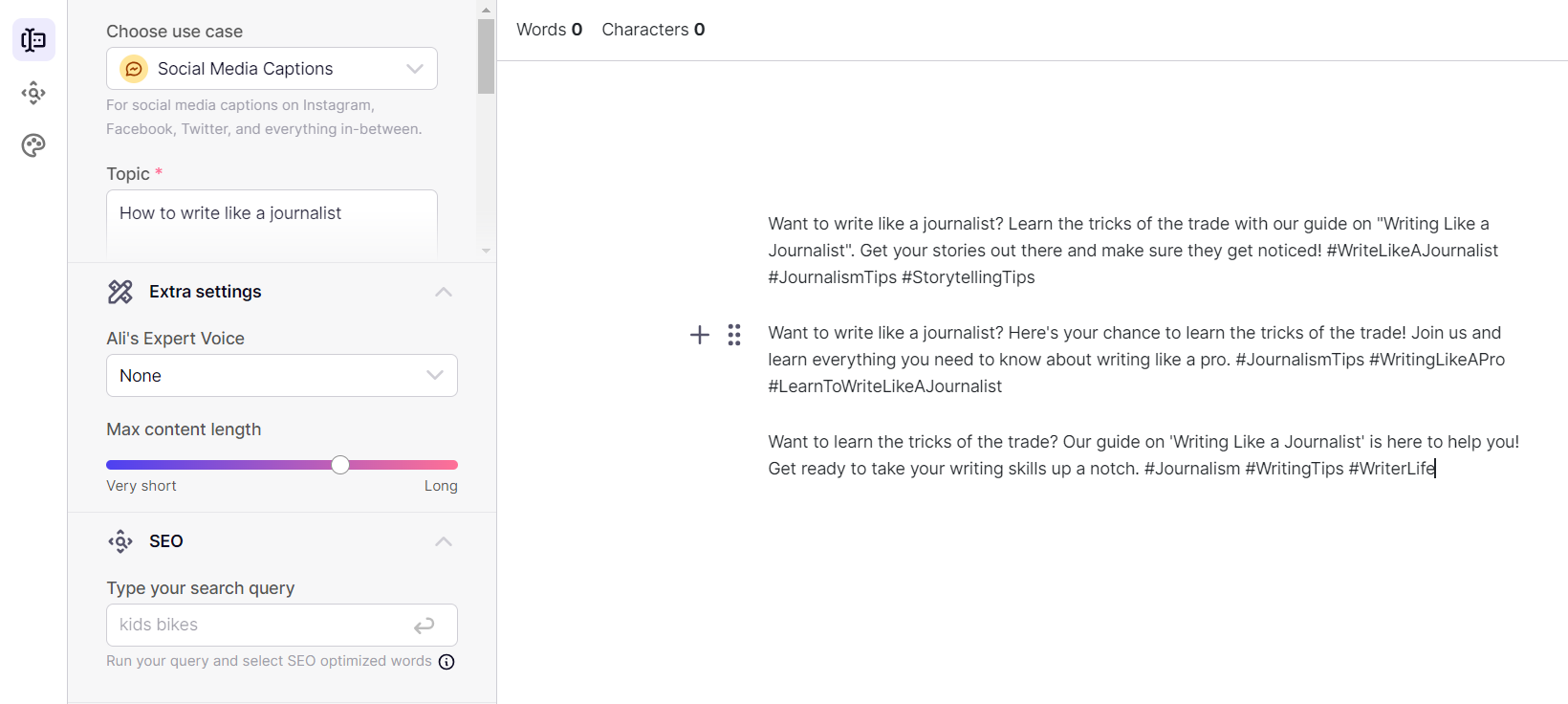
Task: Click the SEO heading label
Action: pos(166,541)
